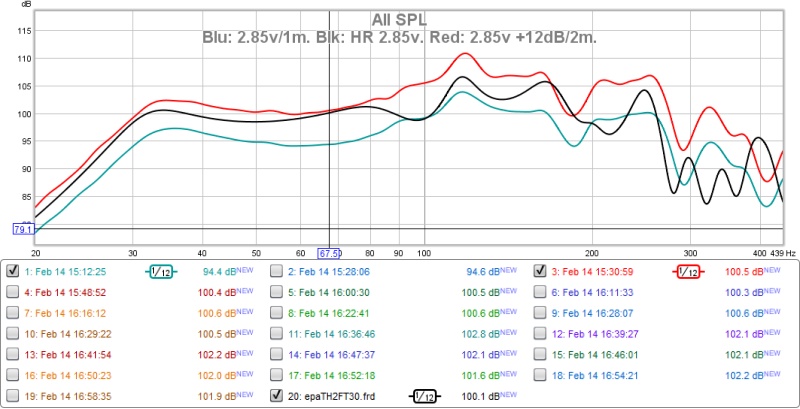The image size is (800, 409).
Task: Enable measurement 19: Feb 14 16:58:35
Action: [13, 396]
